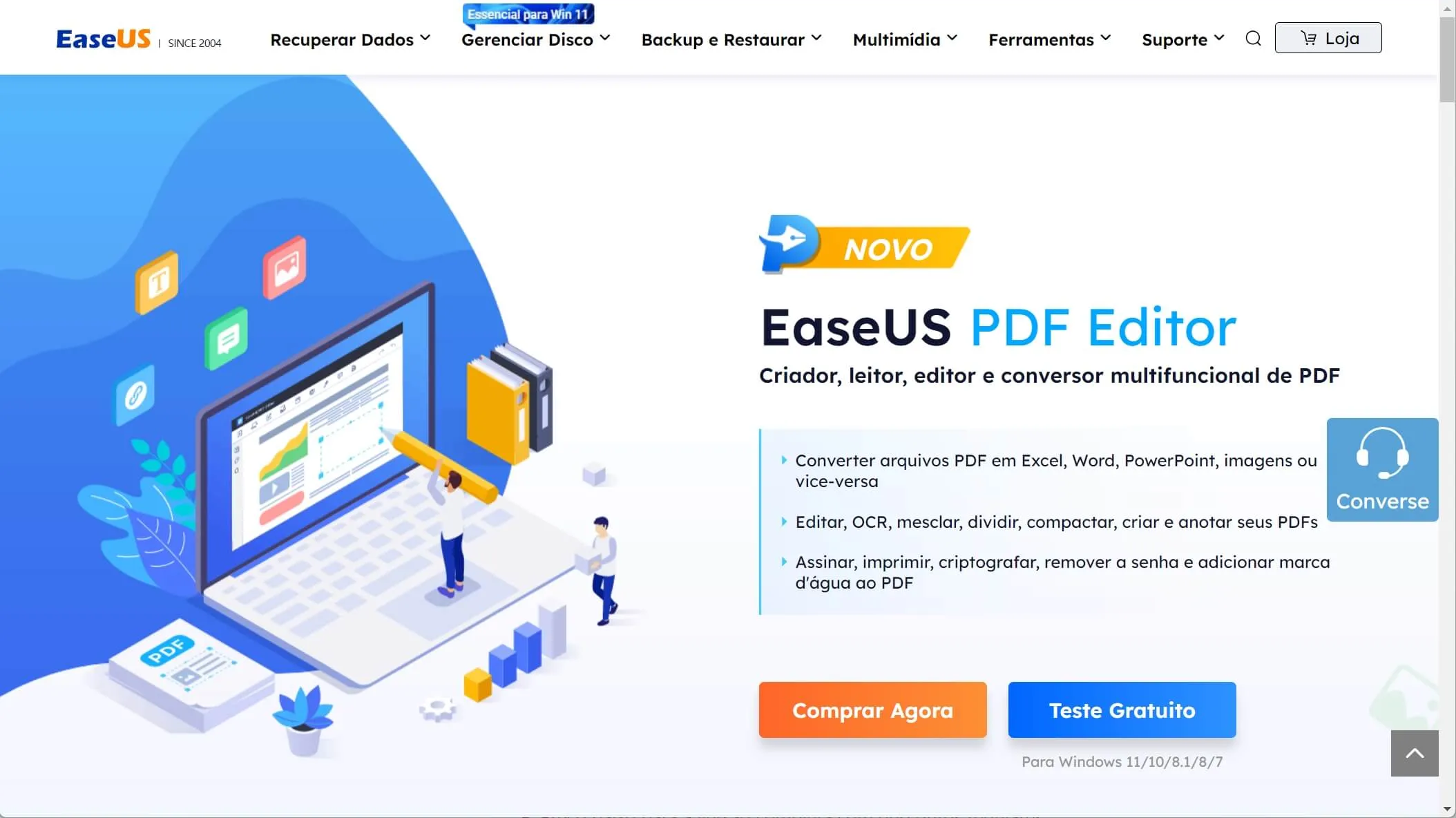Viewport: 1456px width, 818px height.
Task: Click Comprar Agora purchase button
Action: tap(872, 710)
